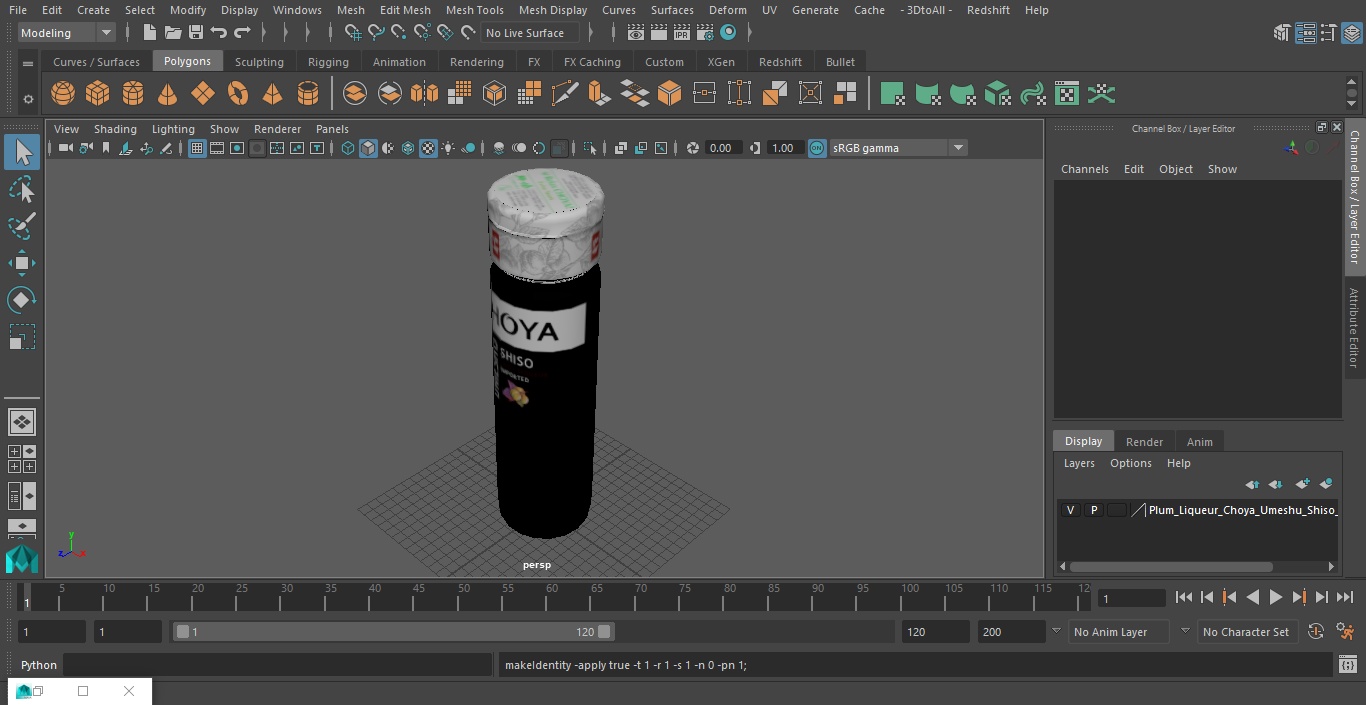This screenshot has width=1366, height=705.
Task: Select the Select tool arrow
Action: coord(22,152)
